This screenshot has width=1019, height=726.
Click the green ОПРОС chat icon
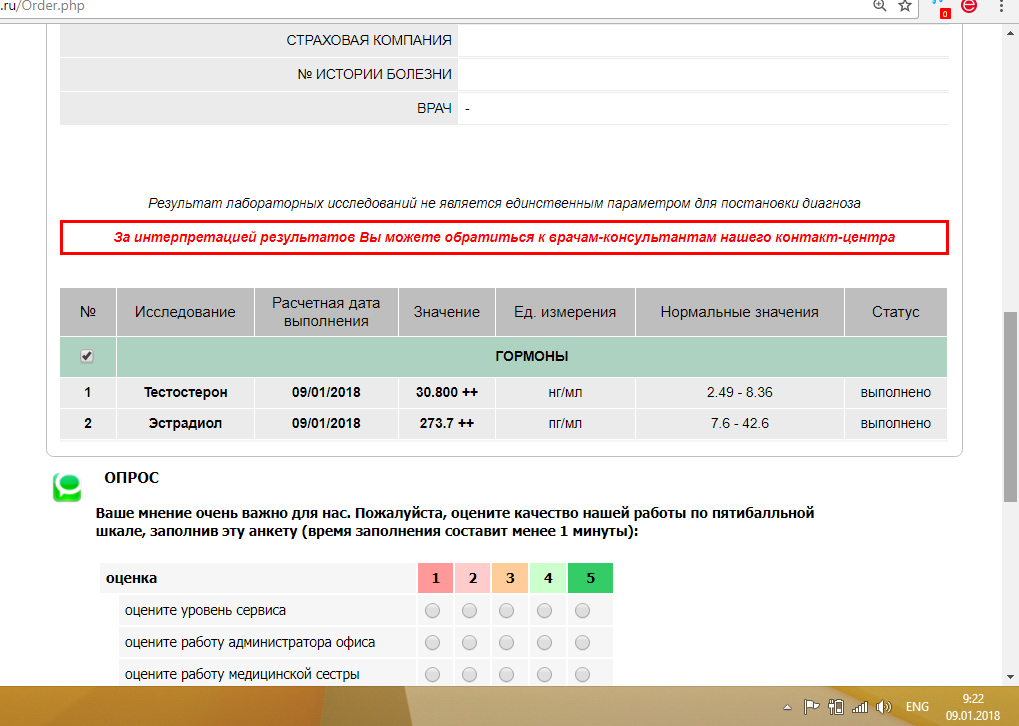click(x=65, y=487)
